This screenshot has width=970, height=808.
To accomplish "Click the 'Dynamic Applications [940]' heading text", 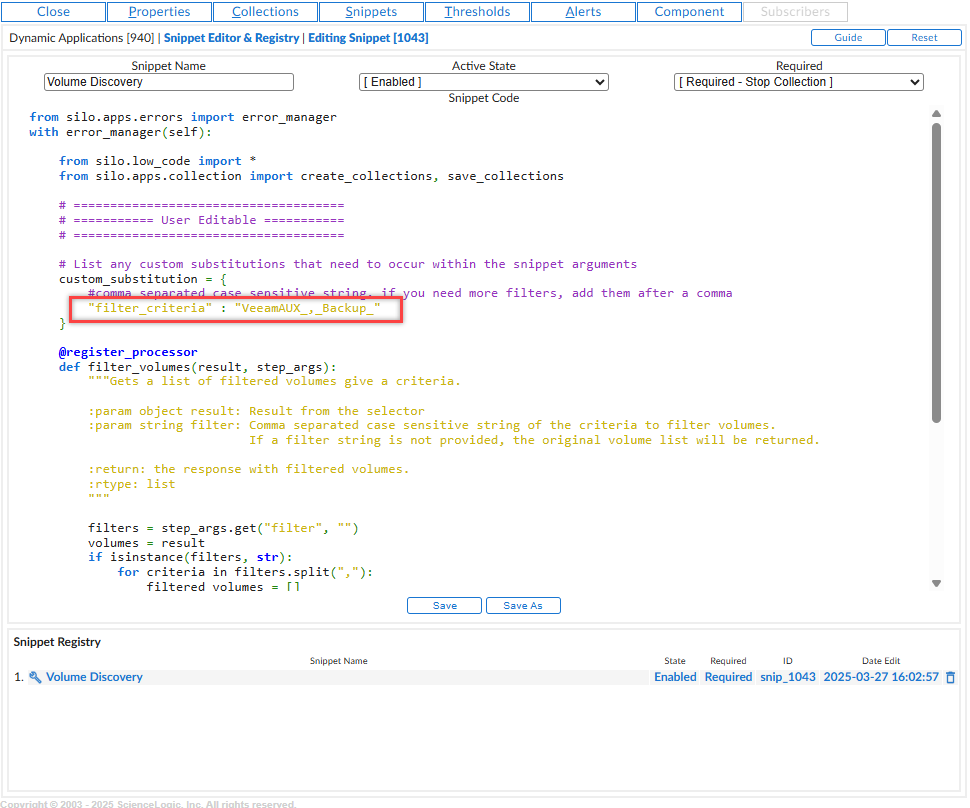I will click(x=82, y=38).
